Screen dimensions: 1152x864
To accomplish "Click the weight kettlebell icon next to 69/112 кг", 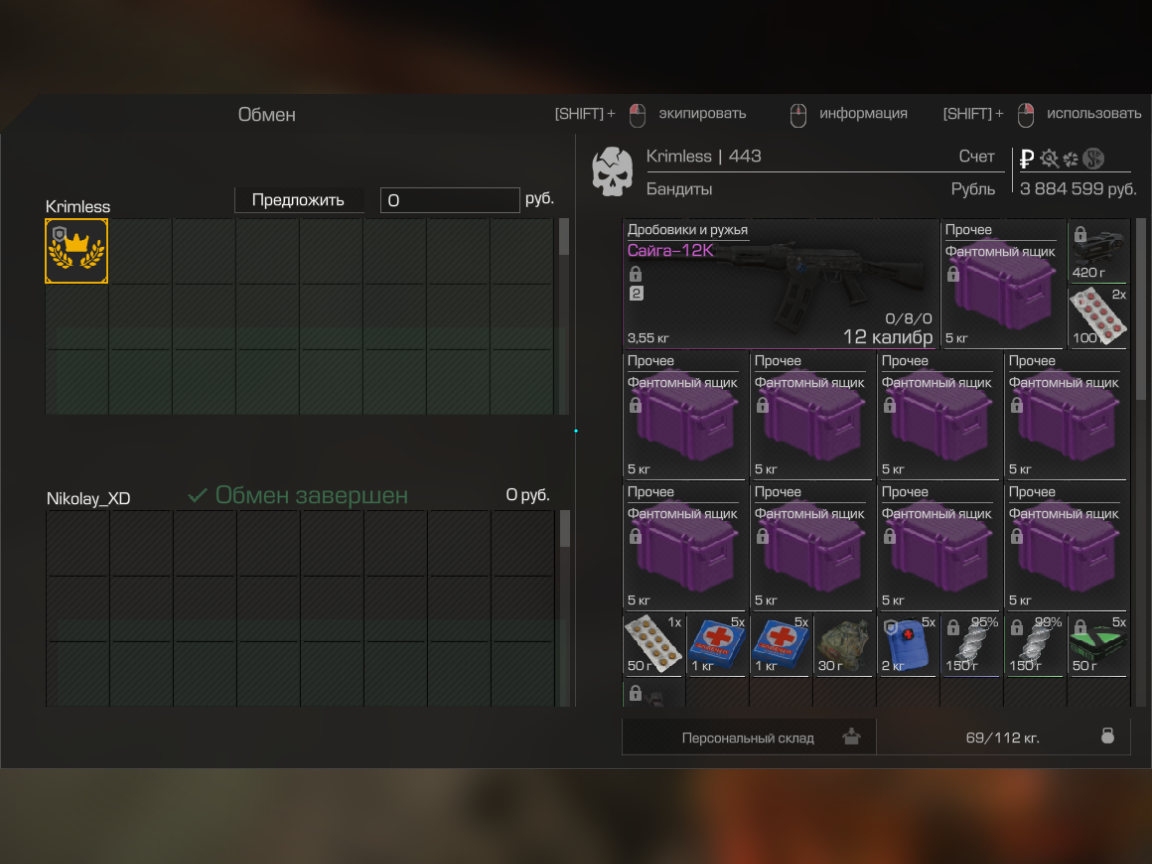I will point(1108,736).
